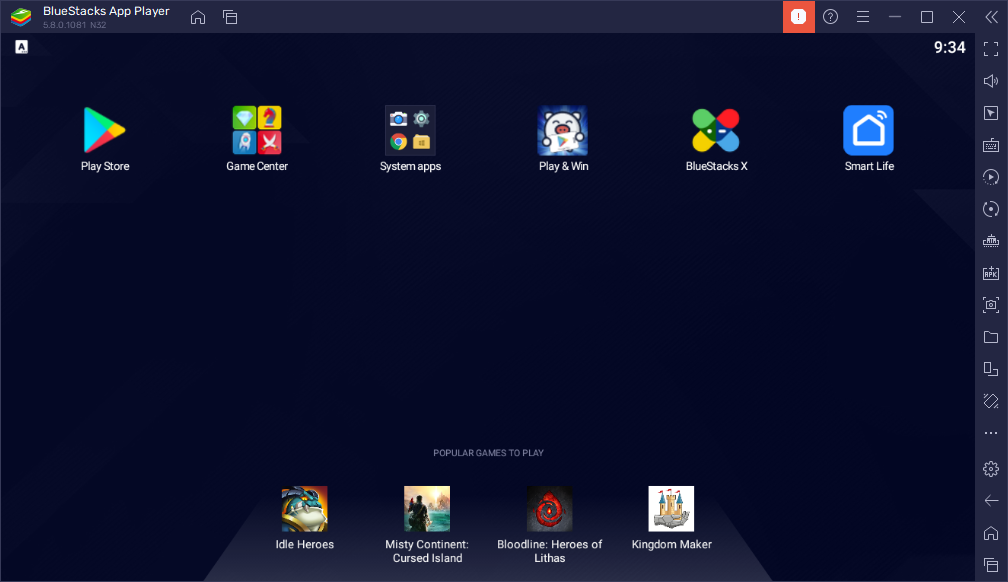Open the Smart Life app
This screenshot has height=582, width=1008.
(868, 130)
